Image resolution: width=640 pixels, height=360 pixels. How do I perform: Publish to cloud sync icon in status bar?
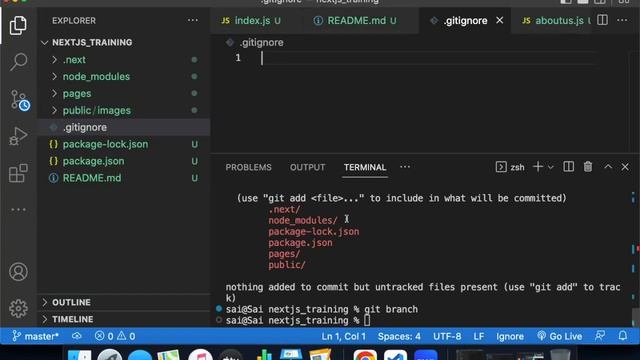pyautogui.click(x=77, y=336)
